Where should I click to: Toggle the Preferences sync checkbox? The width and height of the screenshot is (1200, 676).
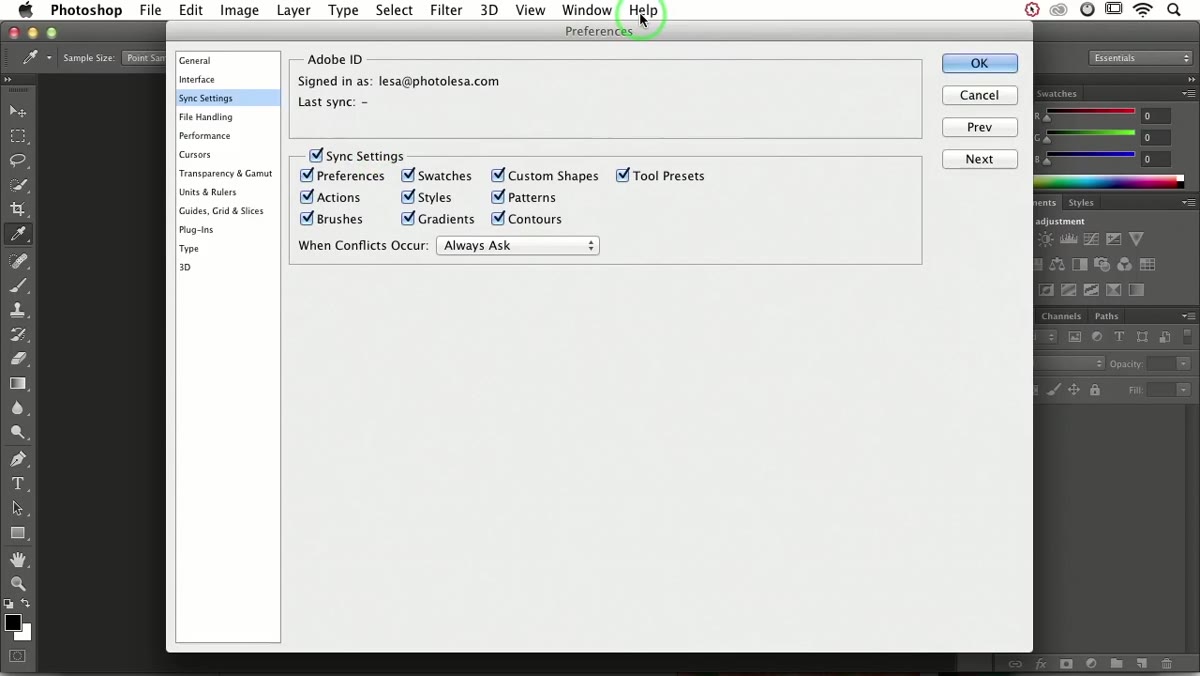click(307, 175)
